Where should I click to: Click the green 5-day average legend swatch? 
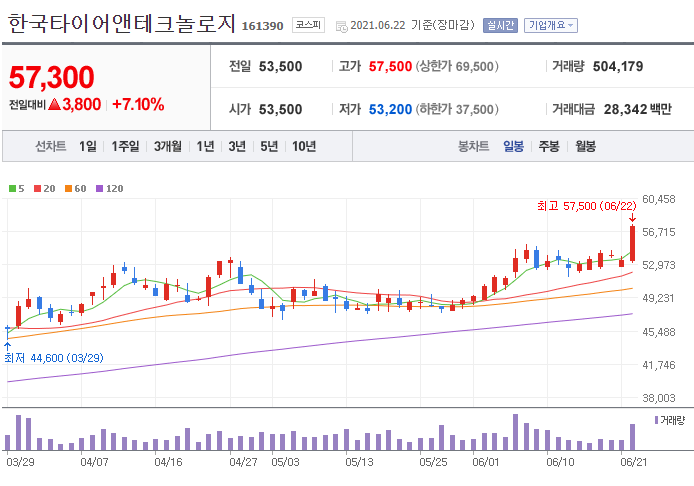[12, 189]
